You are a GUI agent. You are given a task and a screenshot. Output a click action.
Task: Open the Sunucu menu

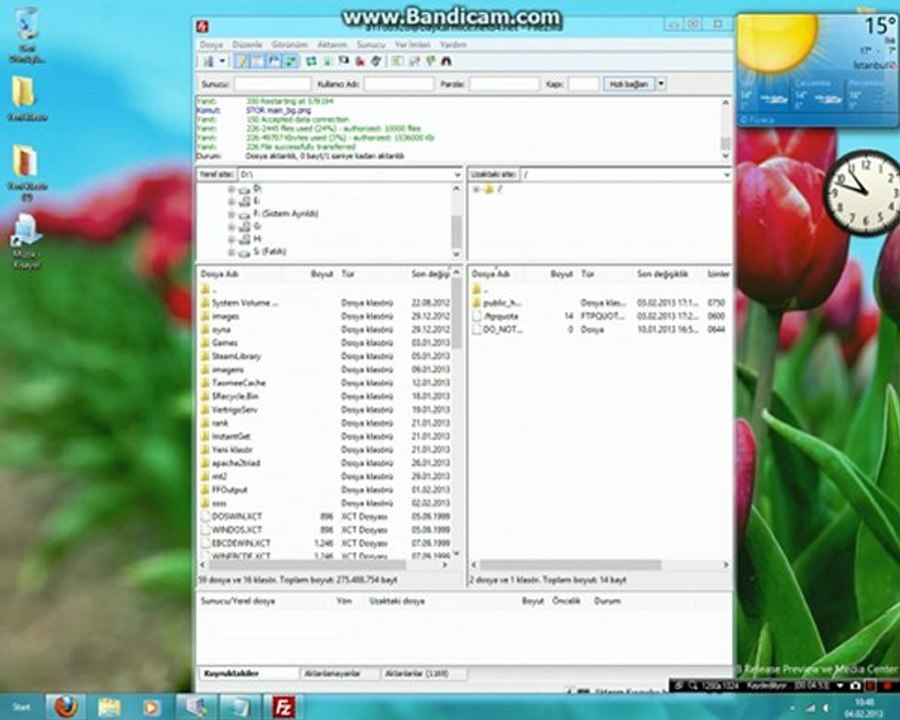pyautogui.click(x=371, y=44)
